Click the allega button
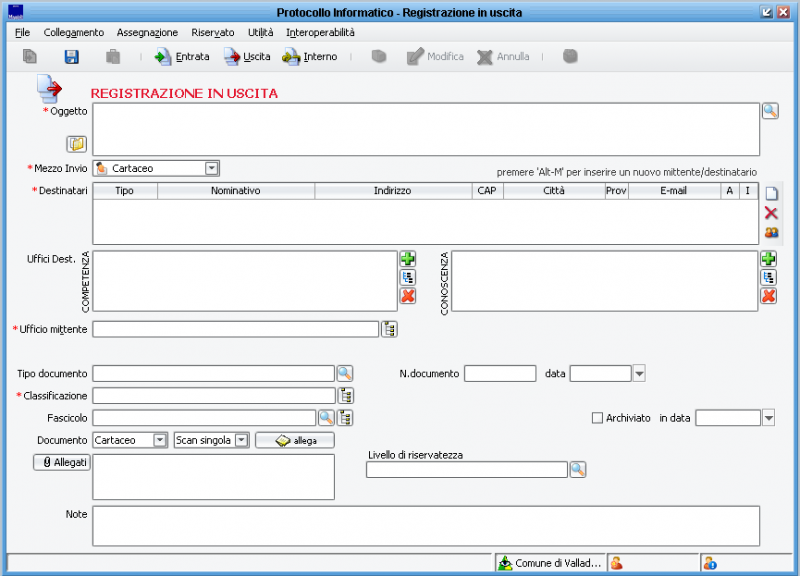800x576 pixels. (x=294, y=440)
